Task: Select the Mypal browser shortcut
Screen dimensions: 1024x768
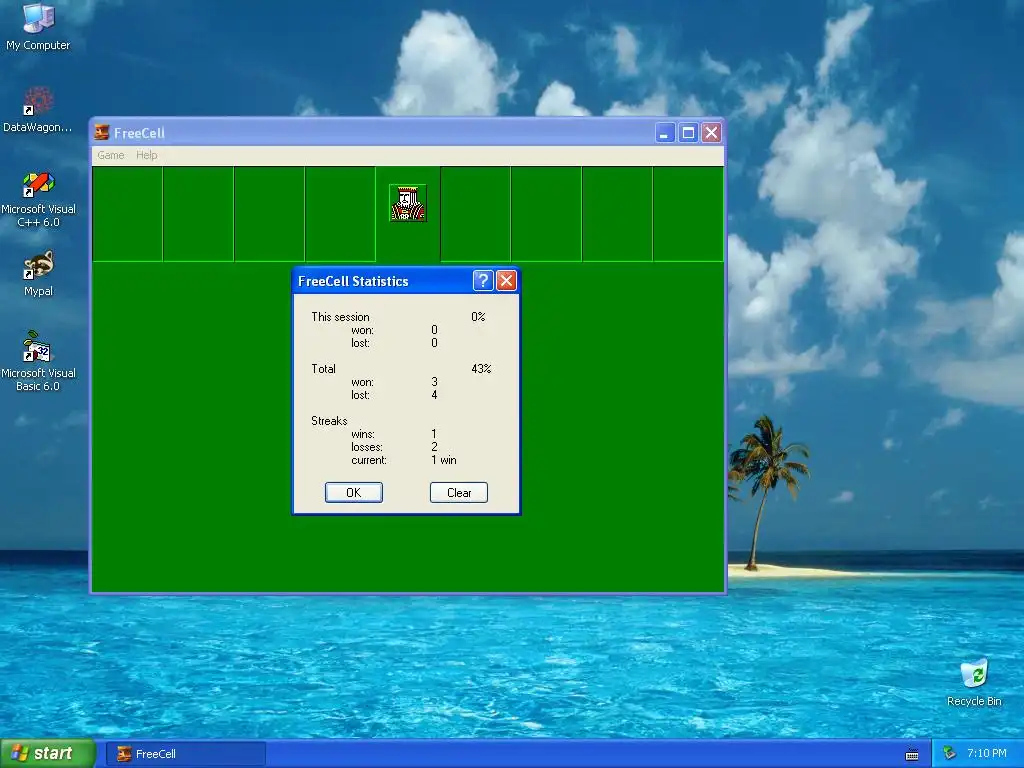Action: [38, 273]
